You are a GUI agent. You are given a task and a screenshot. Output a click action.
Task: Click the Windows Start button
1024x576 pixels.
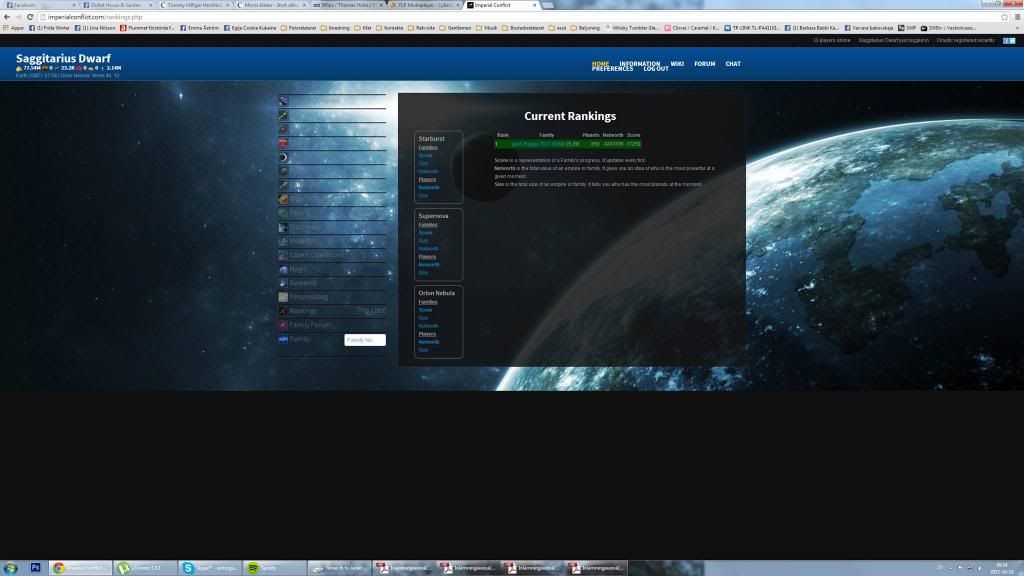click(x=10, y=568)
